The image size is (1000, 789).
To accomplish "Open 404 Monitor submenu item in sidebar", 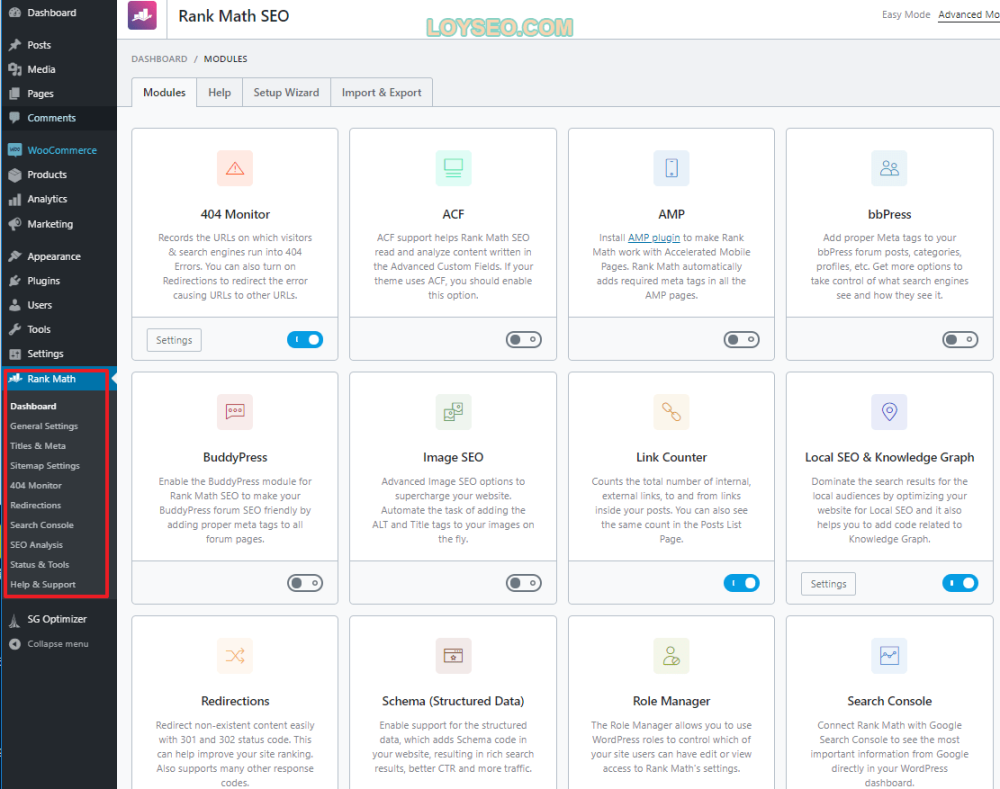I will [x=36, y=485].
